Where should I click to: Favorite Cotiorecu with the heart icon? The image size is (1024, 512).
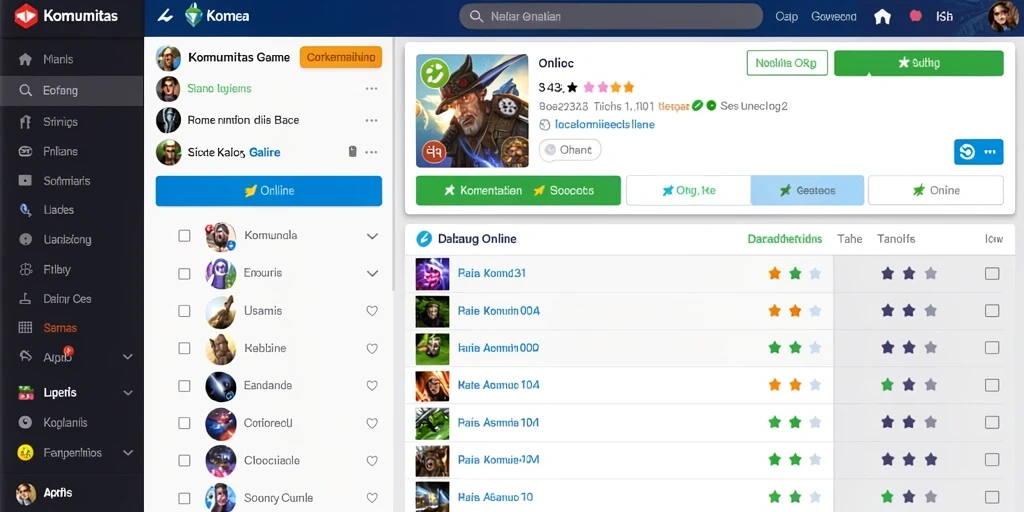coord(372,423)
